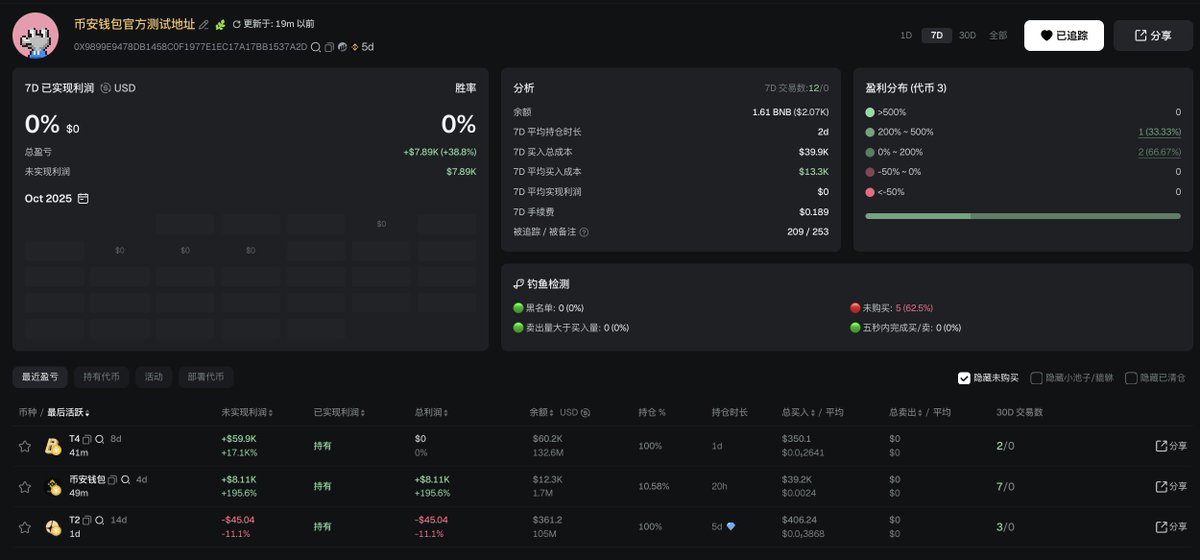This screenshot has height=560, width=1200.
Task: Switch currency icon next to 7D 已实现利润 USD
Action: [x=106, y=88]
